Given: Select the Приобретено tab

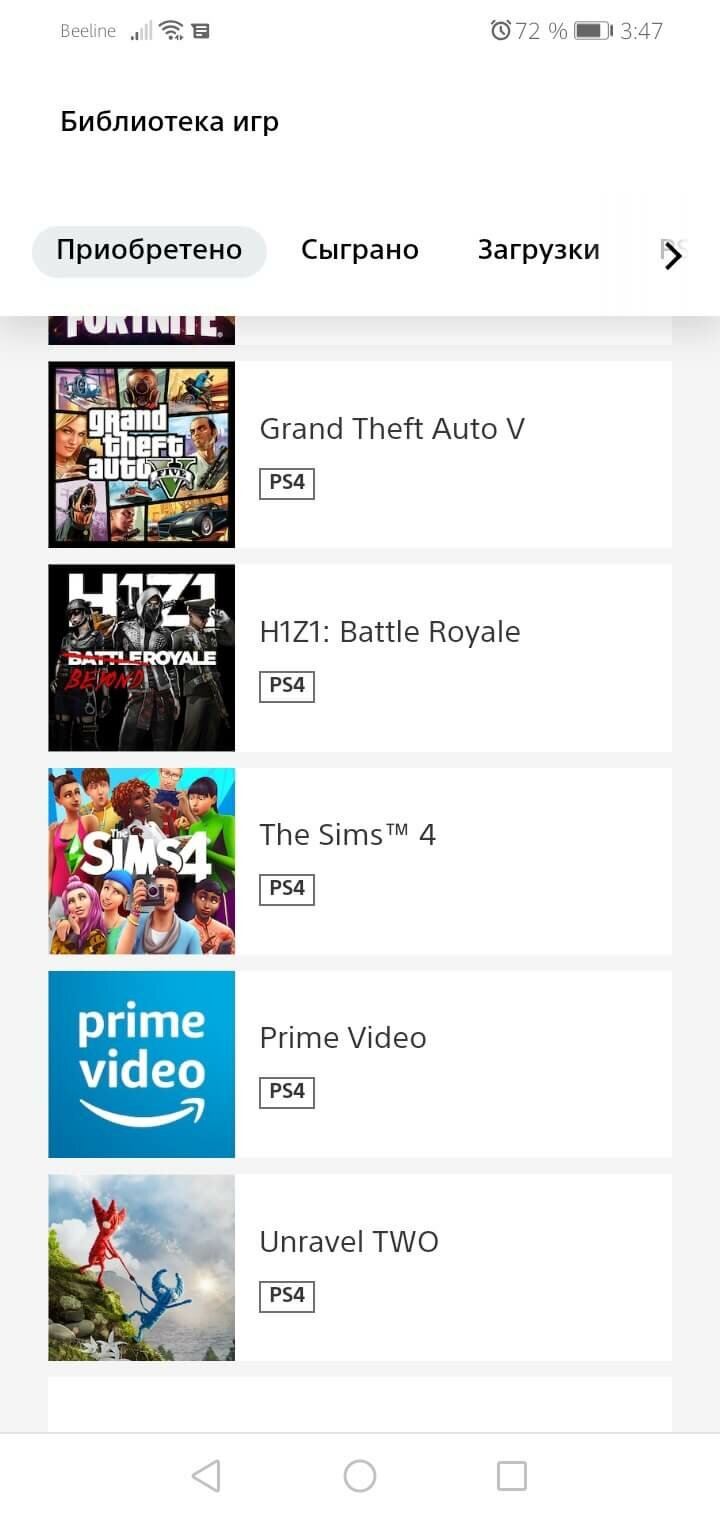Looking at the screenshot, I should pos(149,250).
